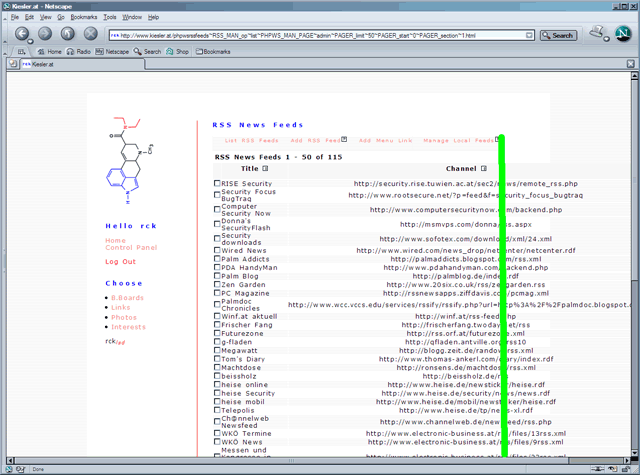
Task: Check the RISE Security feed checkbox
Action: click(217, 184)
